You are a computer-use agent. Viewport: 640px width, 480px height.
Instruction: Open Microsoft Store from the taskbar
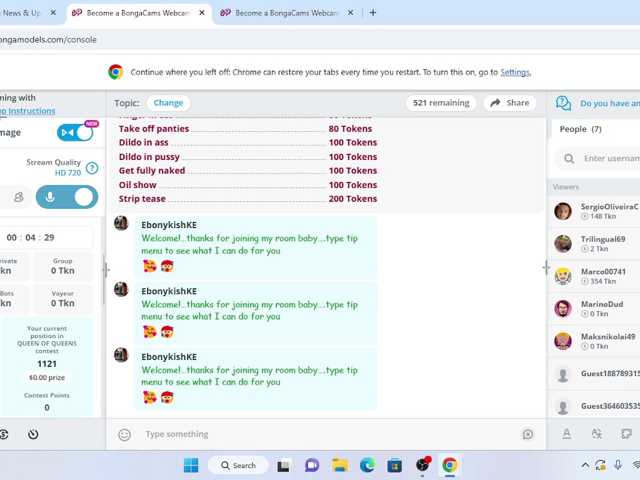(394, 465)
